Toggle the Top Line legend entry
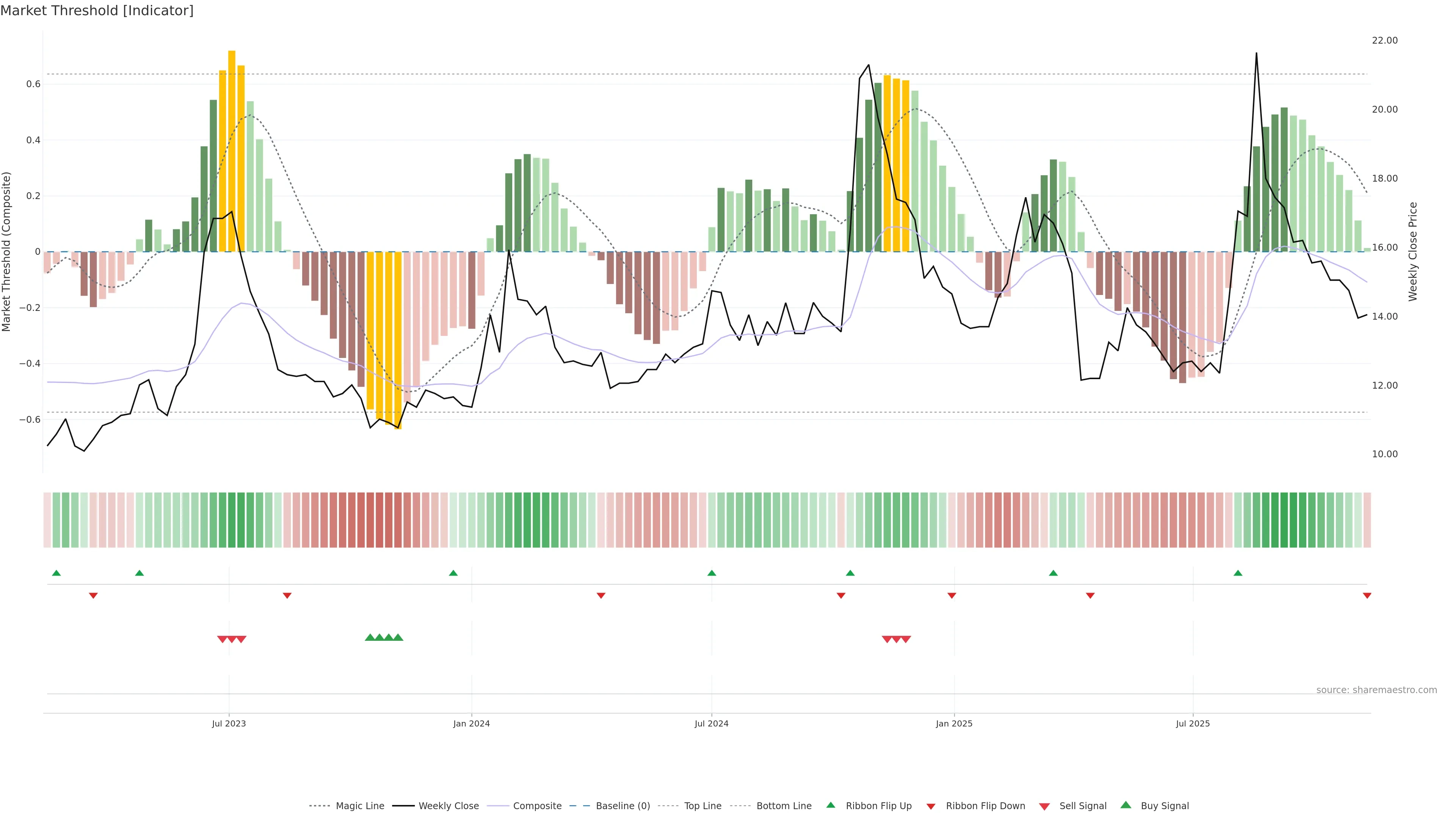 coord(703,806)
